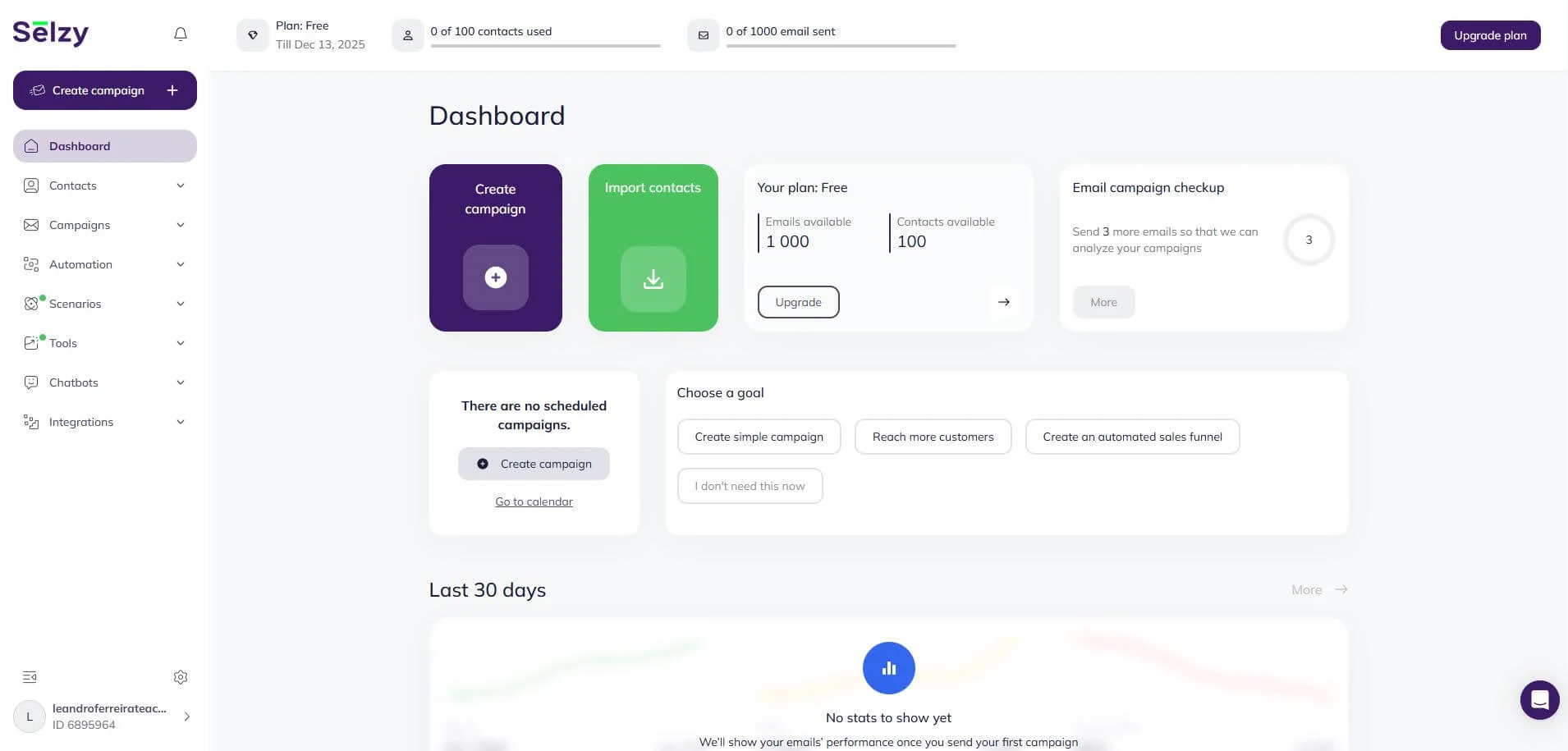Open Chatbots in sidebar
This screenshot has width=1568, height=751.
point(105,382)
